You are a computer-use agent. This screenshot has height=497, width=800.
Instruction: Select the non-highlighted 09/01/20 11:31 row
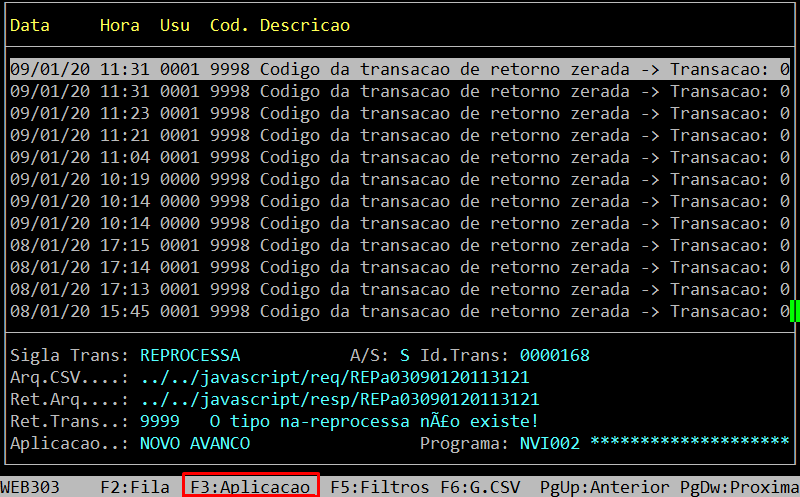pos(399,91)
